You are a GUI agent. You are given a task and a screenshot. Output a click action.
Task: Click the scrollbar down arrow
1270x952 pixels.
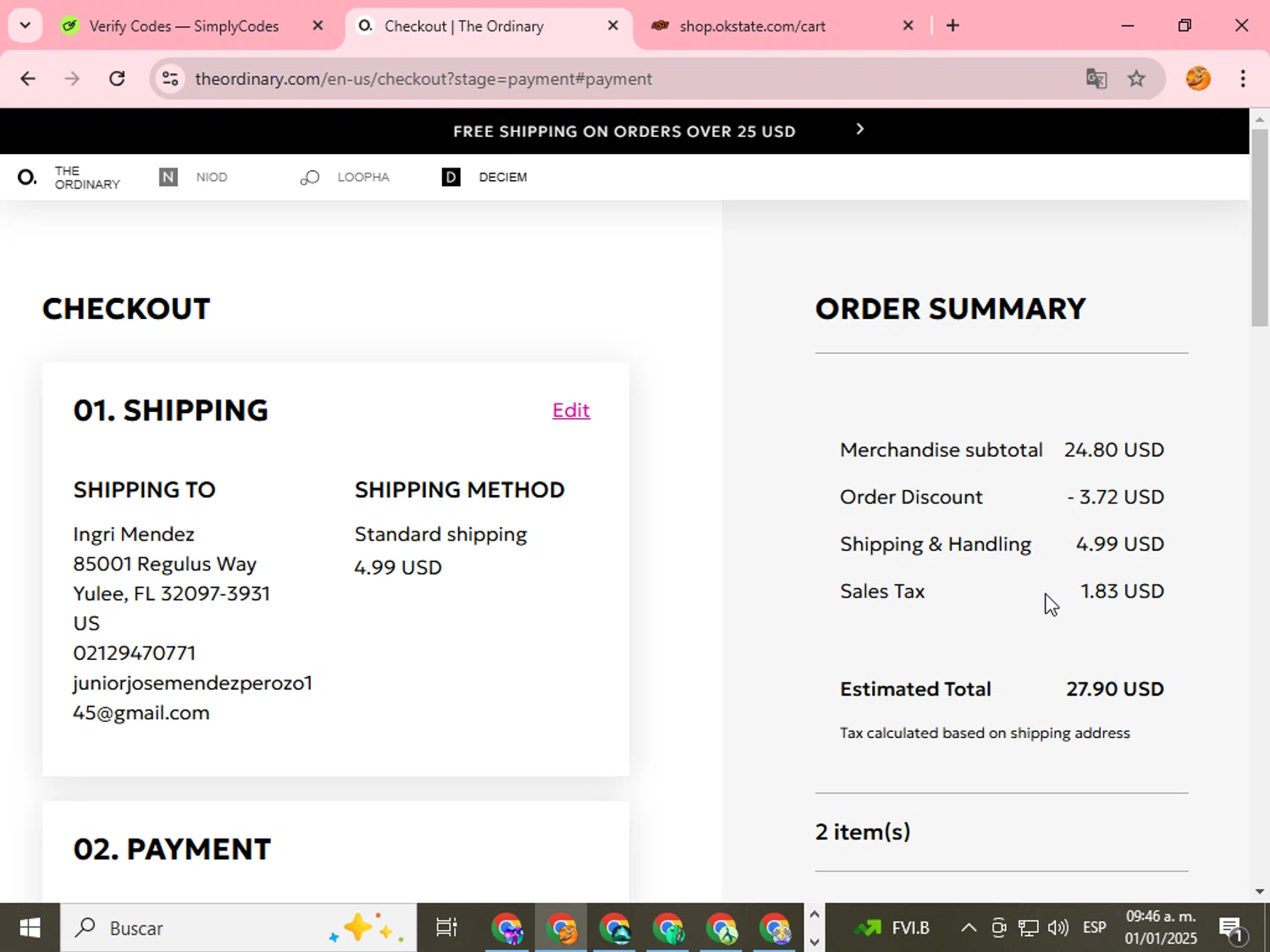1260,891
